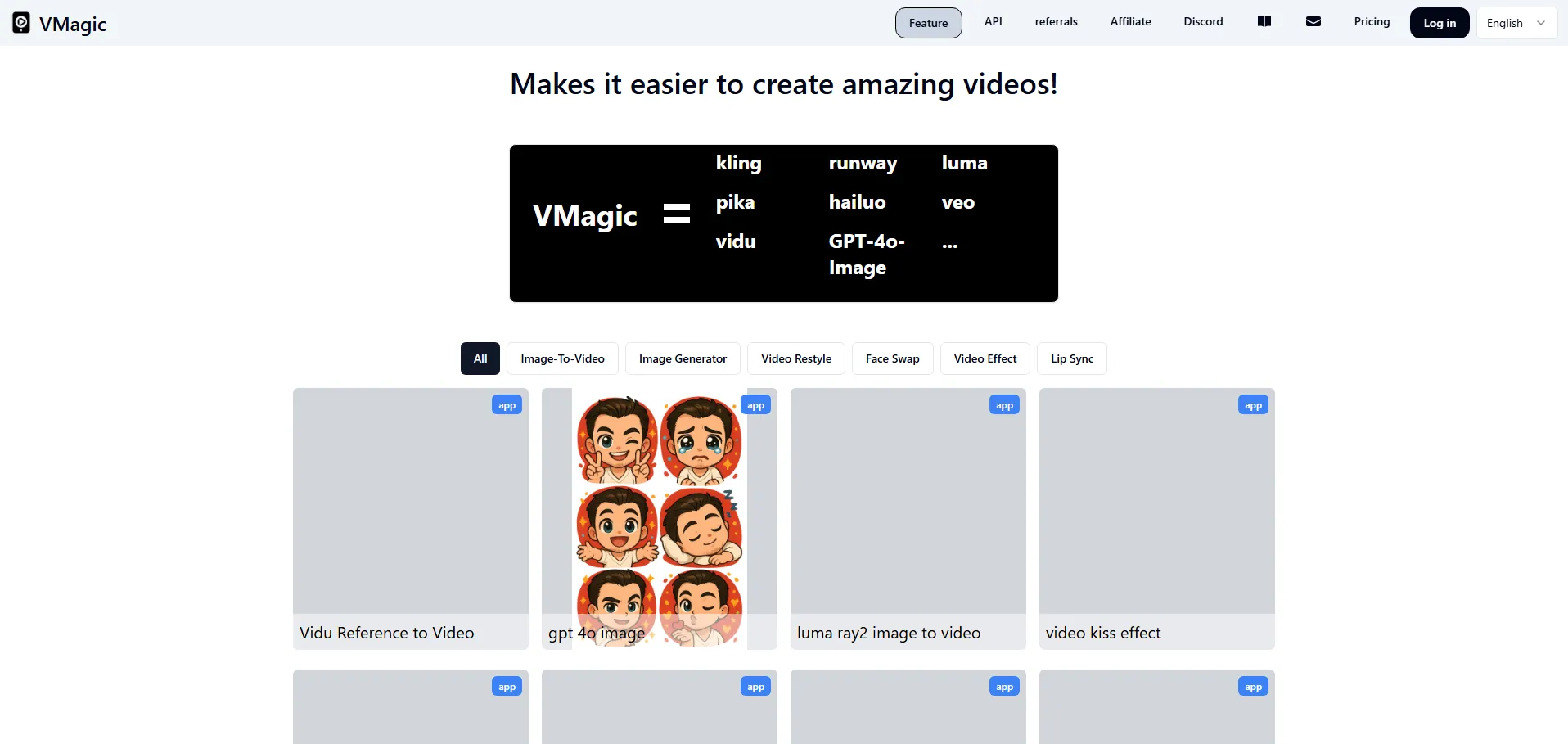
Task: Open the docs book icon
Action: pos(1264,22)
